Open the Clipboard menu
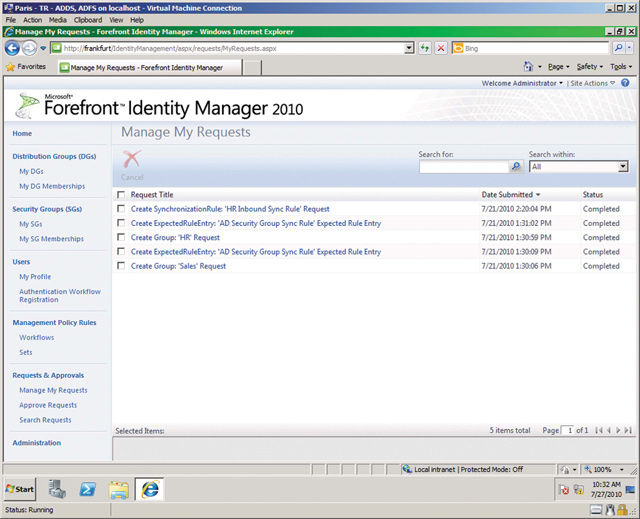Viewport: 640px width, 519px height. [88, 20]
